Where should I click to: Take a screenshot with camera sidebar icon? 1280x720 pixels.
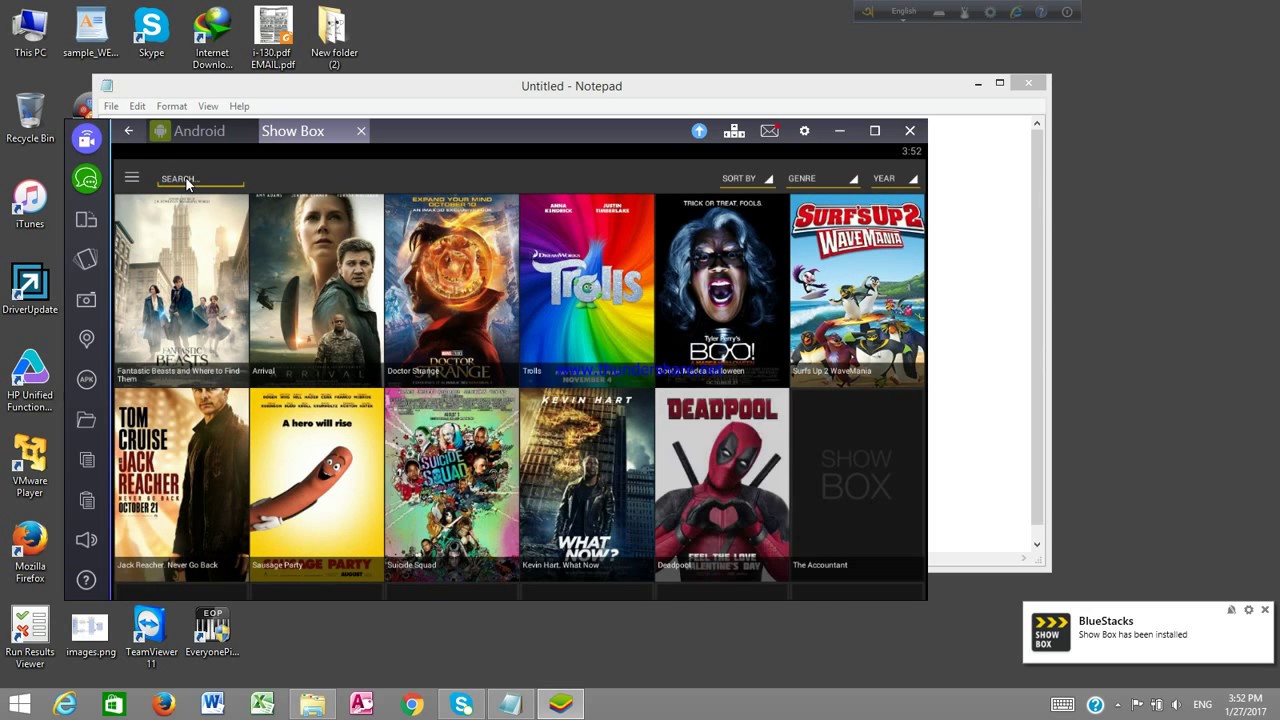pos(87,300)
